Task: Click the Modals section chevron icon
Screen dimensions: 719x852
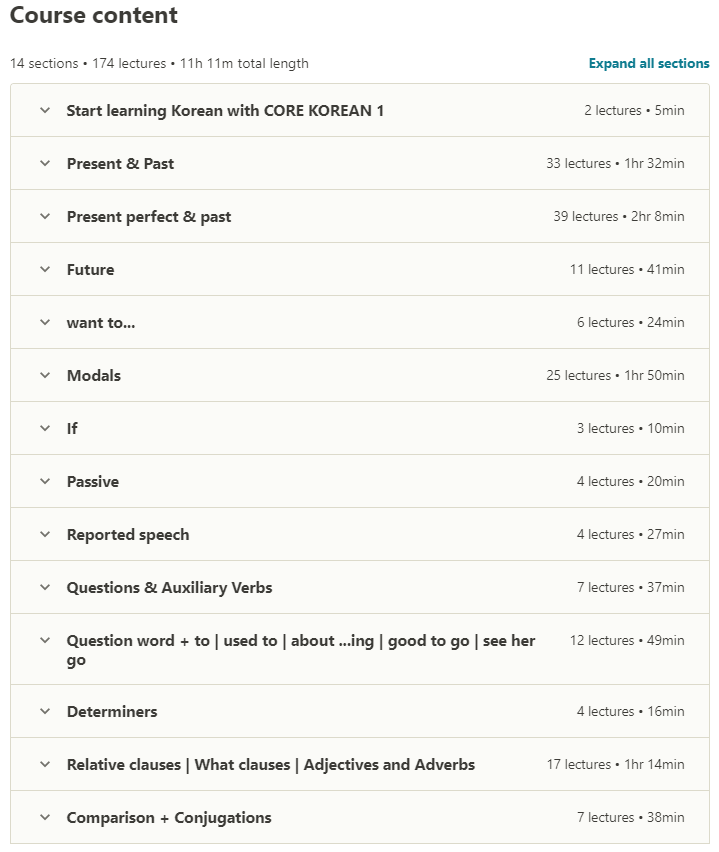Action: tap(45, 375)
